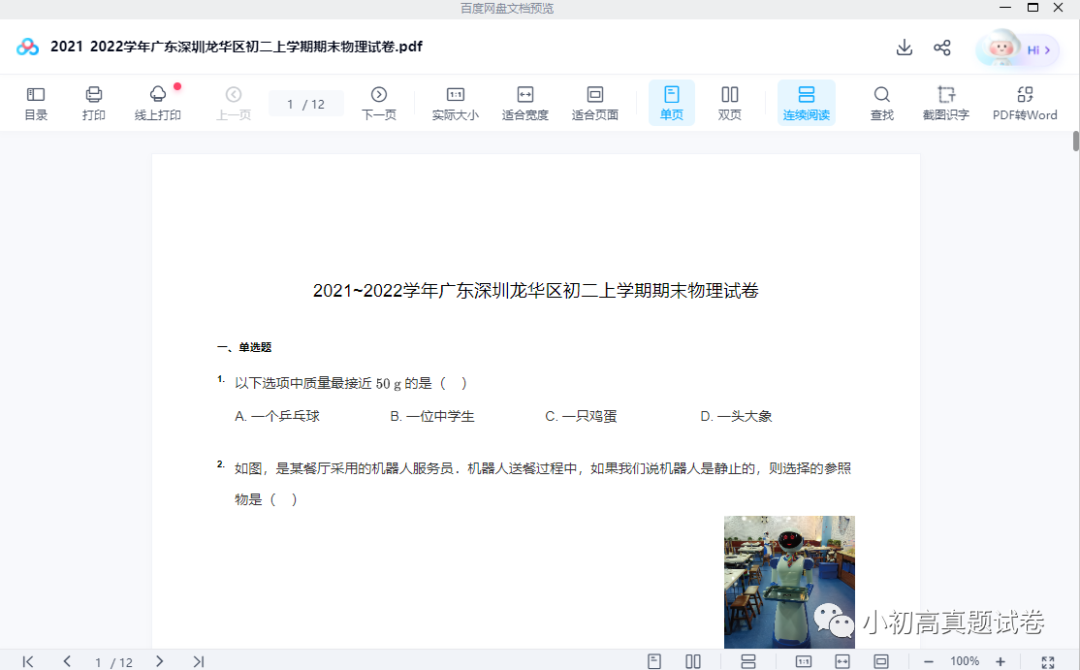
Task: Click the 一、单选题 section heading
Action: pos(245,347)
